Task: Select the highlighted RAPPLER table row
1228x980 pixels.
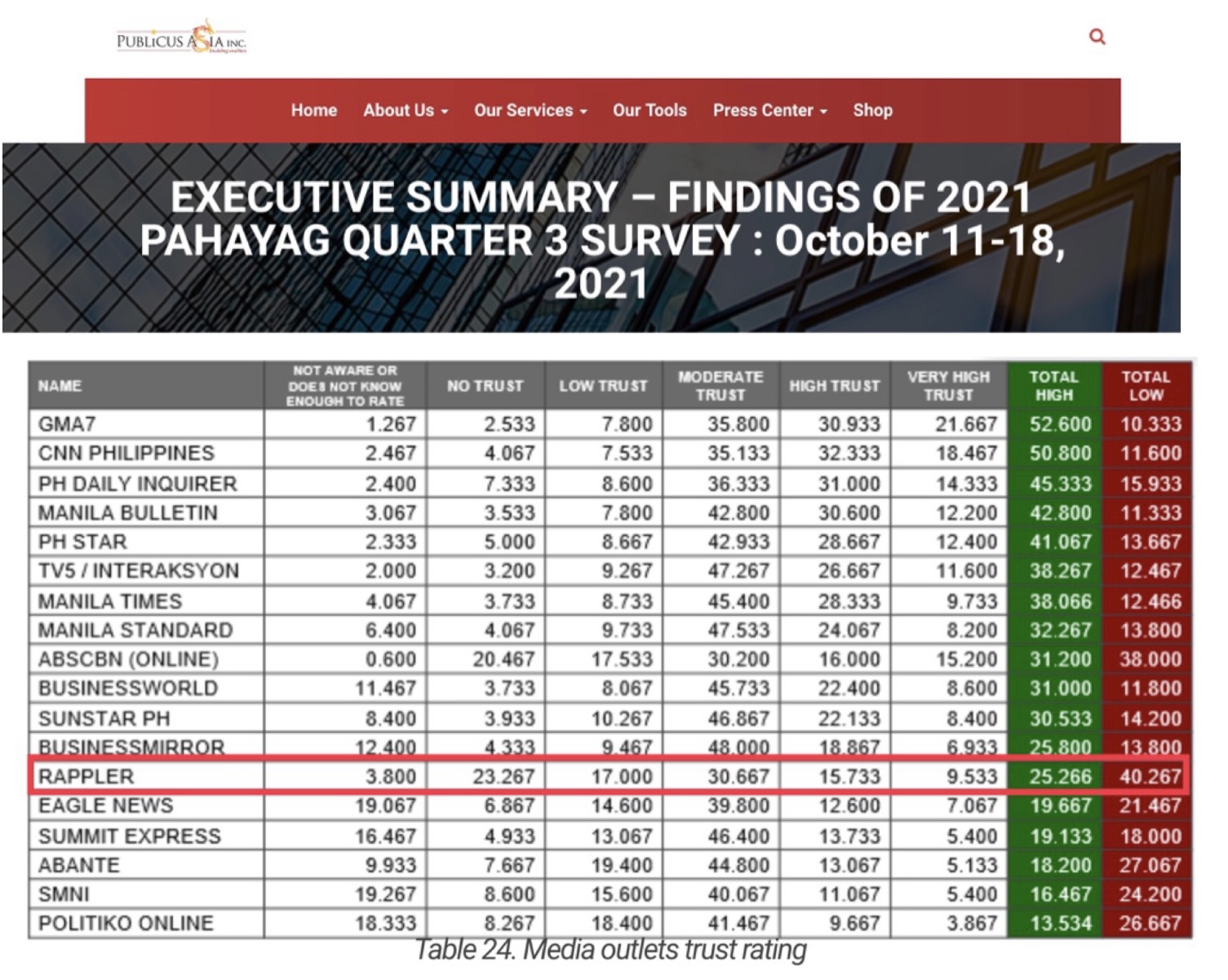Action: [x=610, y=776]
